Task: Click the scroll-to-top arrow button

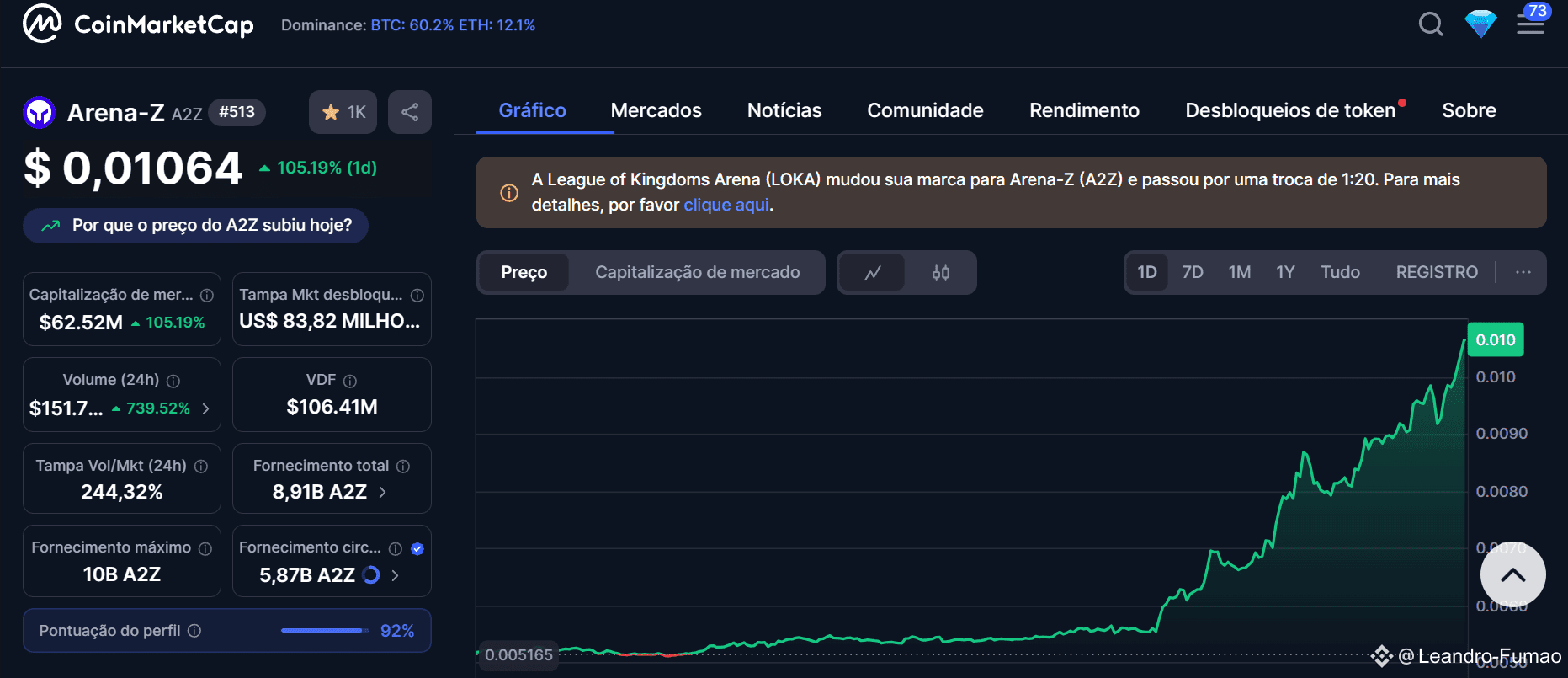Action: pos(1513,575)
